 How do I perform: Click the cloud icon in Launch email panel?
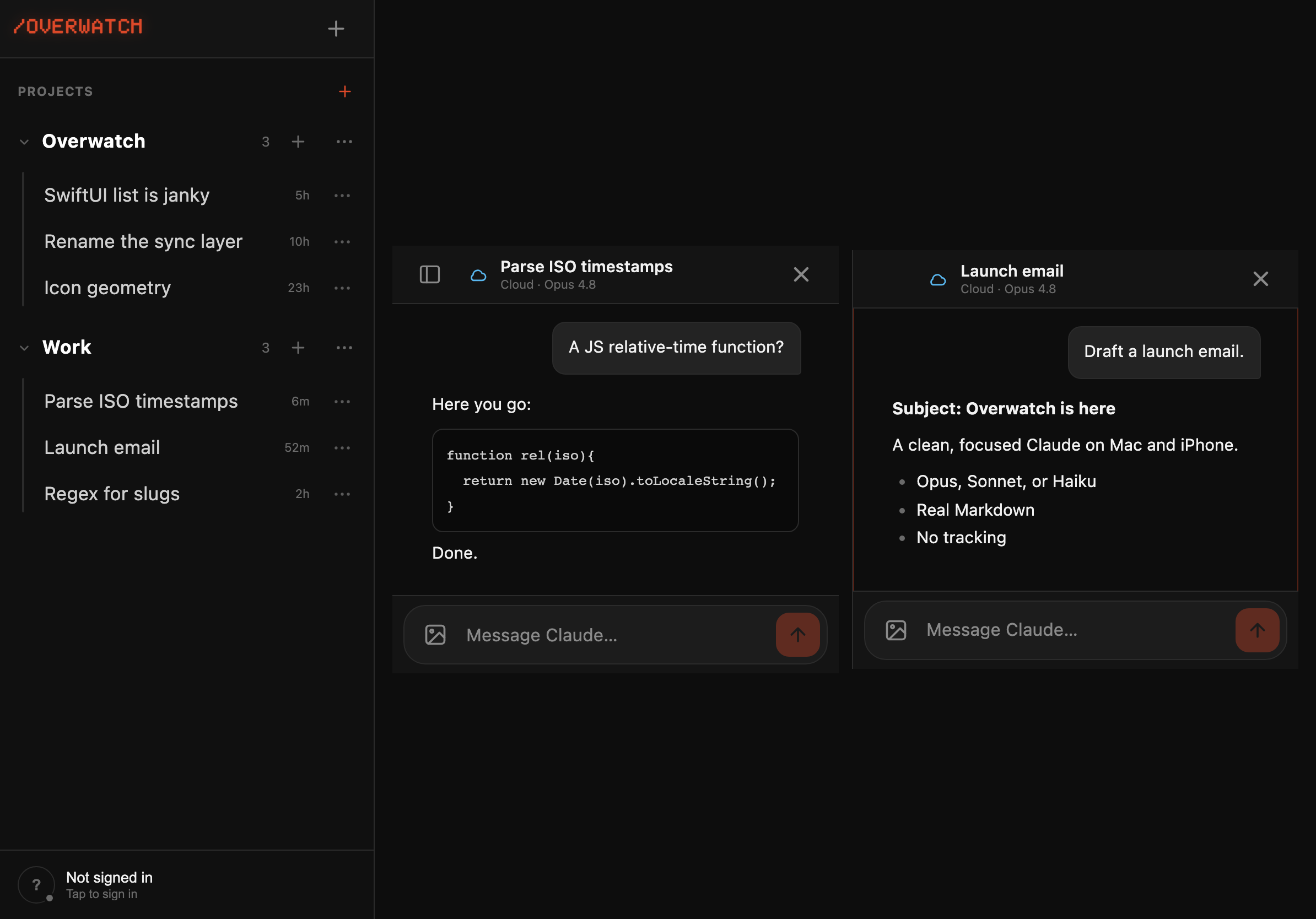click(938, 279)
